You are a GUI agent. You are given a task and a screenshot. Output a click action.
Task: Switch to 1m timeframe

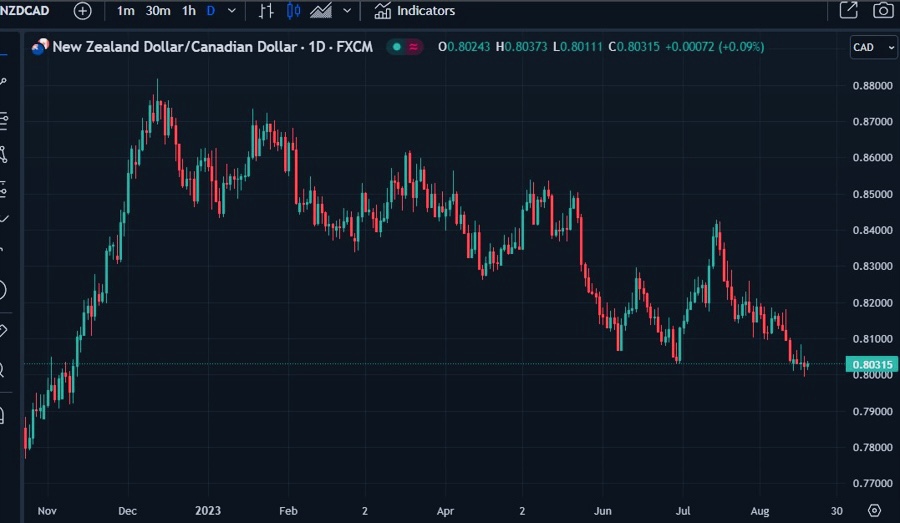[125, 11]
